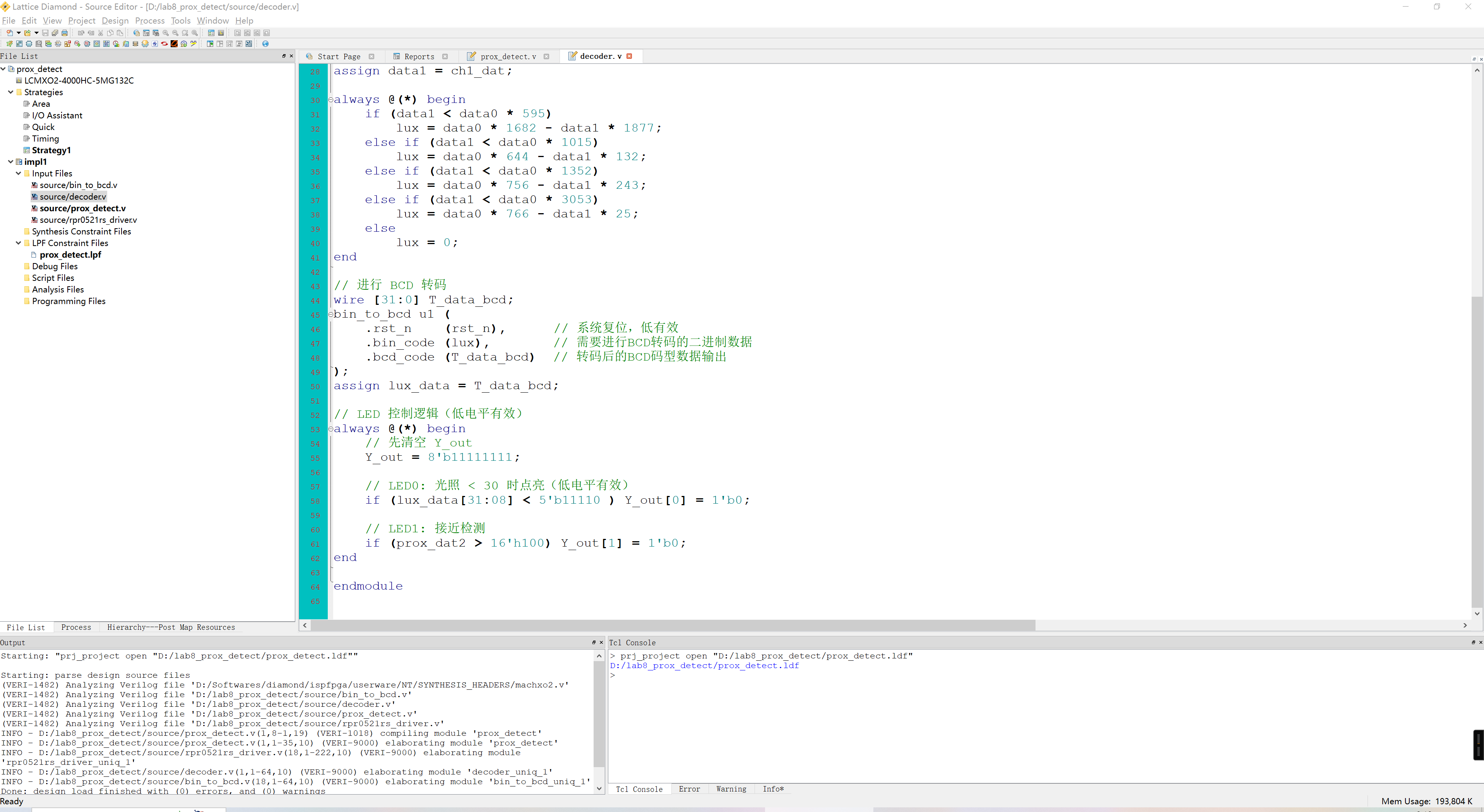This screenshot has width=1484, height=812.
Task: Fold the always block at line 30
Action: click(x=331, y=100)
